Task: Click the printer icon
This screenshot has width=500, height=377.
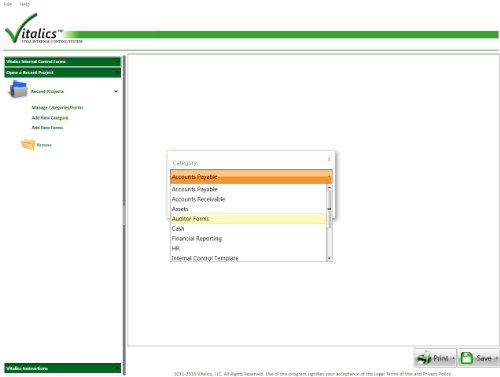Action: pyautogui.click(x=424, y=358)
